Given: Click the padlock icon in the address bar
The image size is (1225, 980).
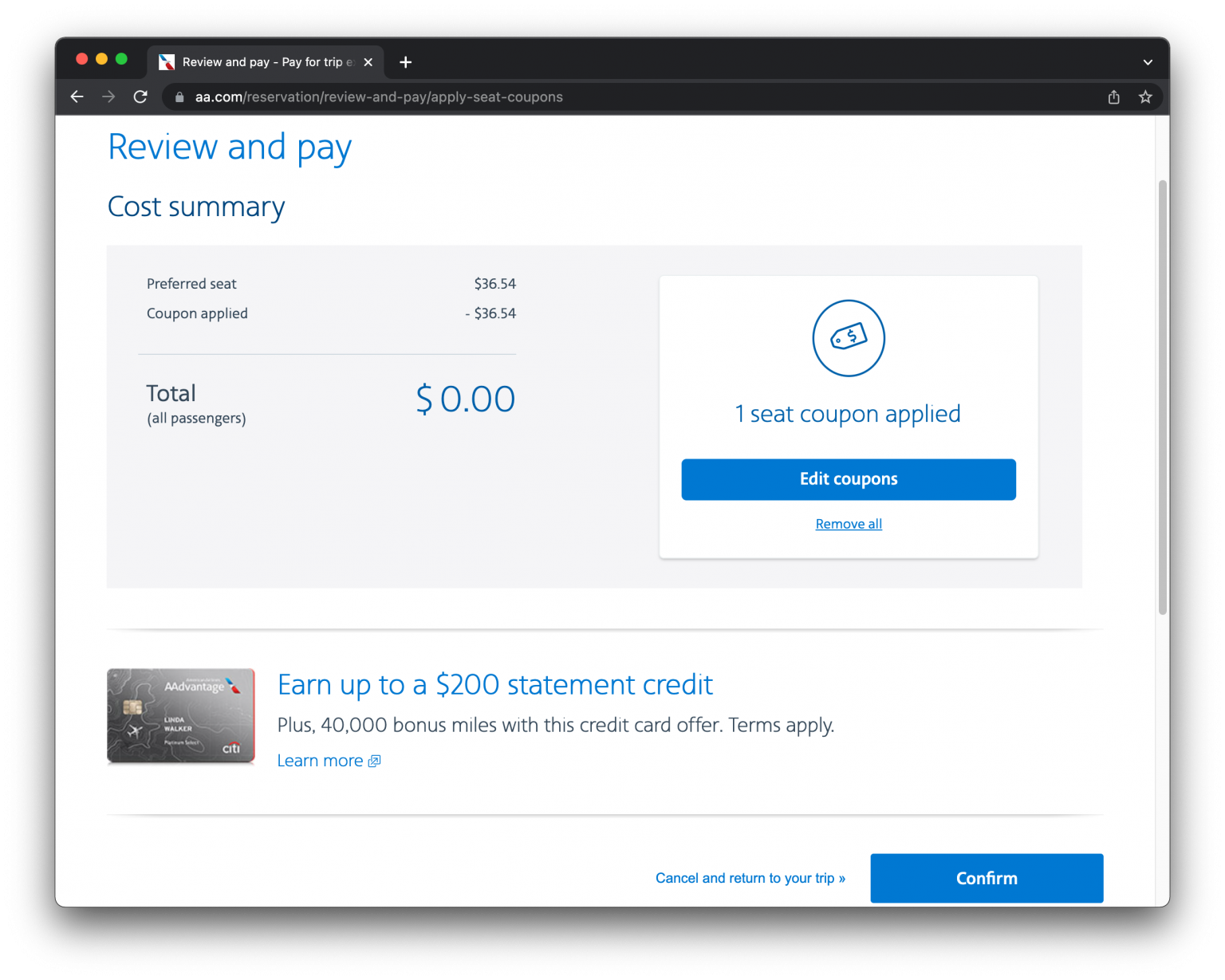Looking at the screenshot, I should point(179,96).
